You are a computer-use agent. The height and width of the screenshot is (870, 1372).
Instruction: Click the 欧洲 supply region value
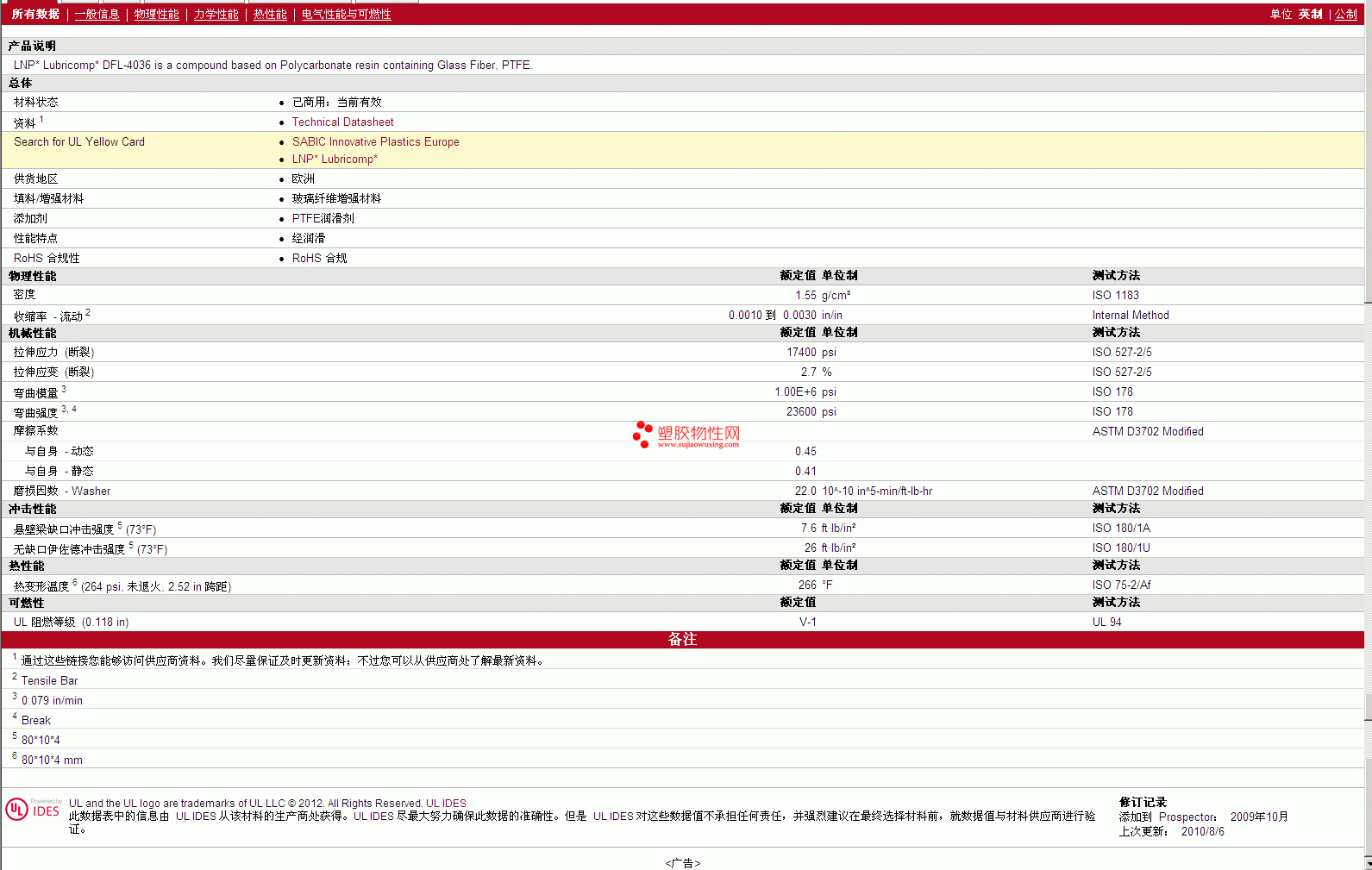tap(303, 179)
